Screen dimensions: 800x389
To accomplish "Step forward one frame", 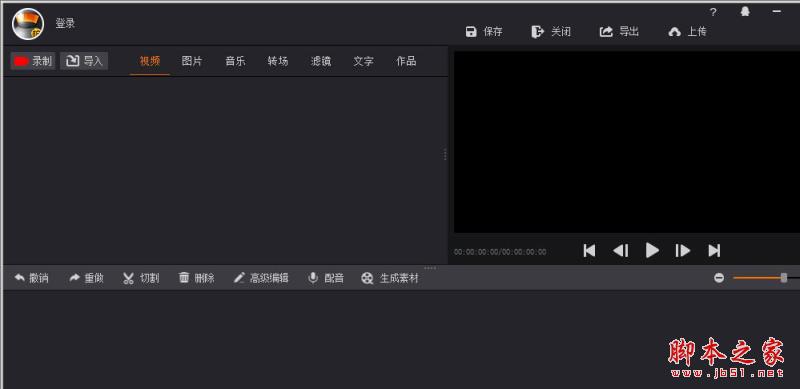I will pyautogui.click(x=683, y=251).
